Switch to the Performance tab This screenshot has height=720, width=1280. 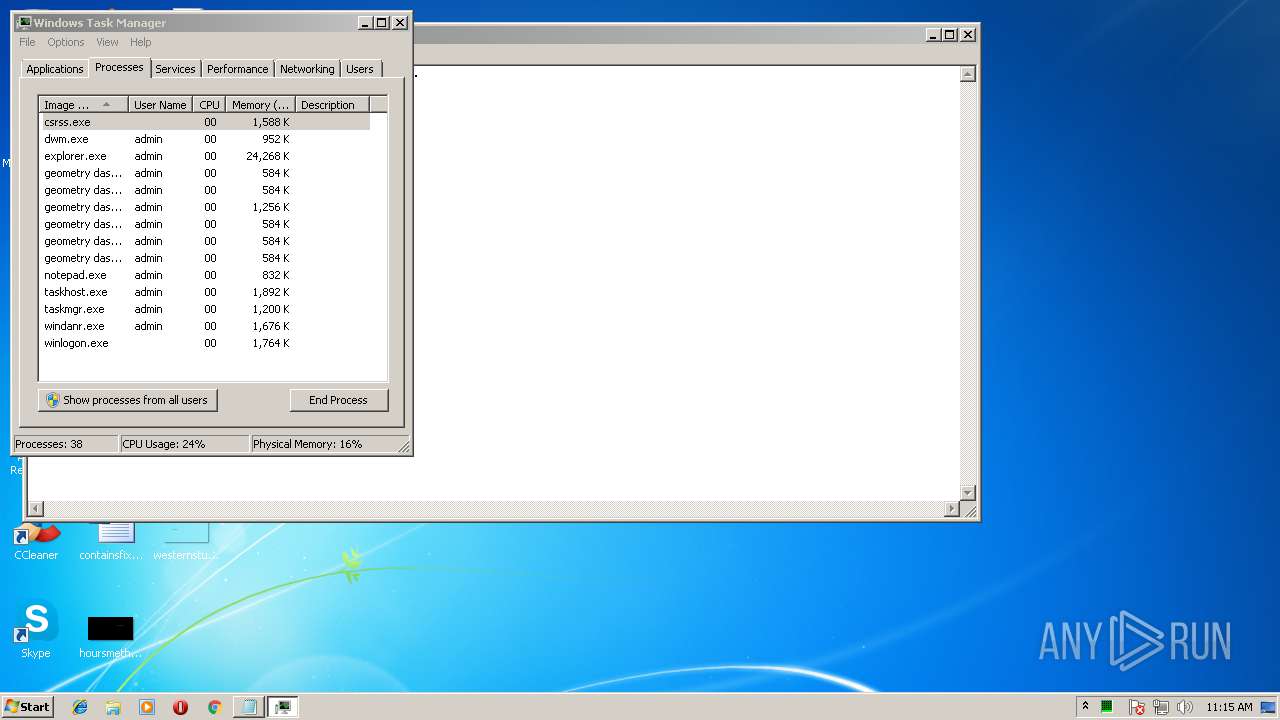pyautogui.click(x=237, y=69)
